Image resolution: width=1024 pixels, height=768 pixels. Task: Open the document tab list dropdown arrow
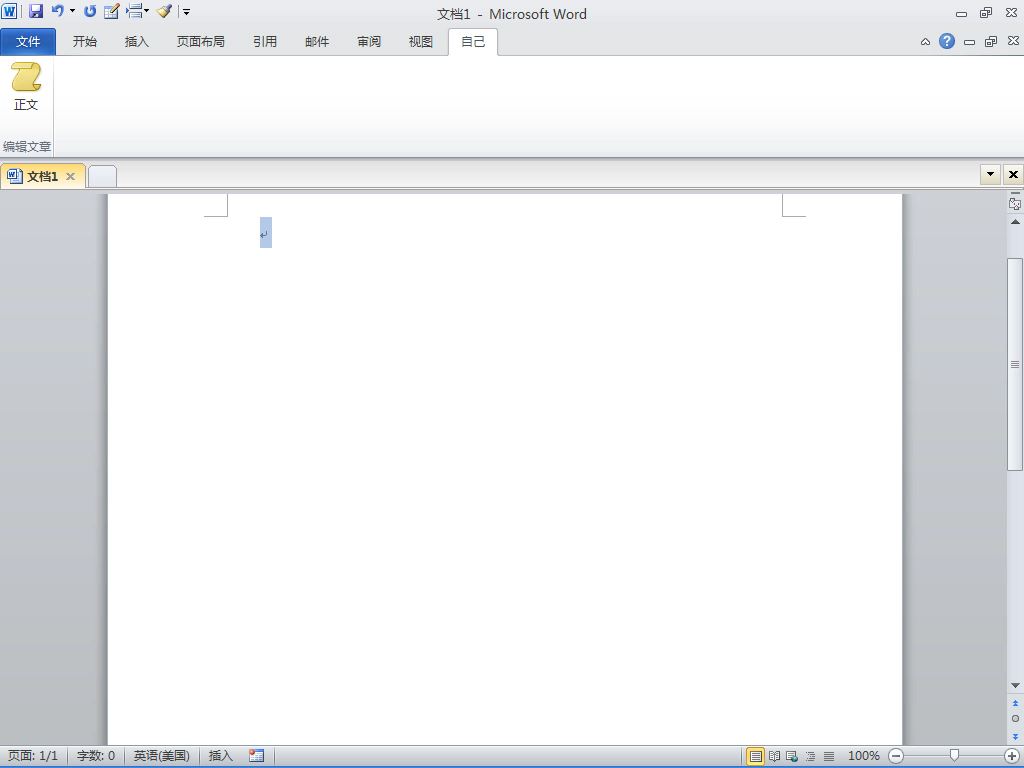coord(990,174)
